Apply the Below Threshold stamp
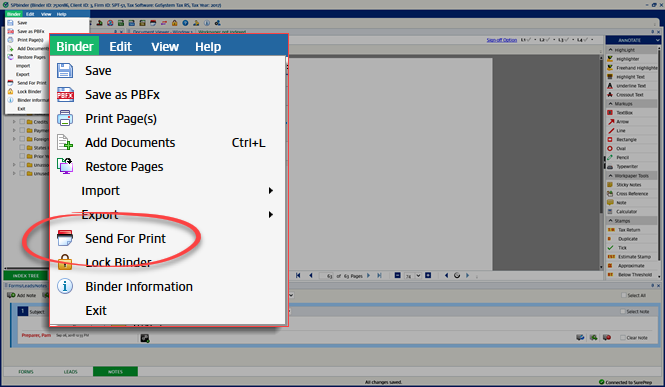 pos(631,275)
